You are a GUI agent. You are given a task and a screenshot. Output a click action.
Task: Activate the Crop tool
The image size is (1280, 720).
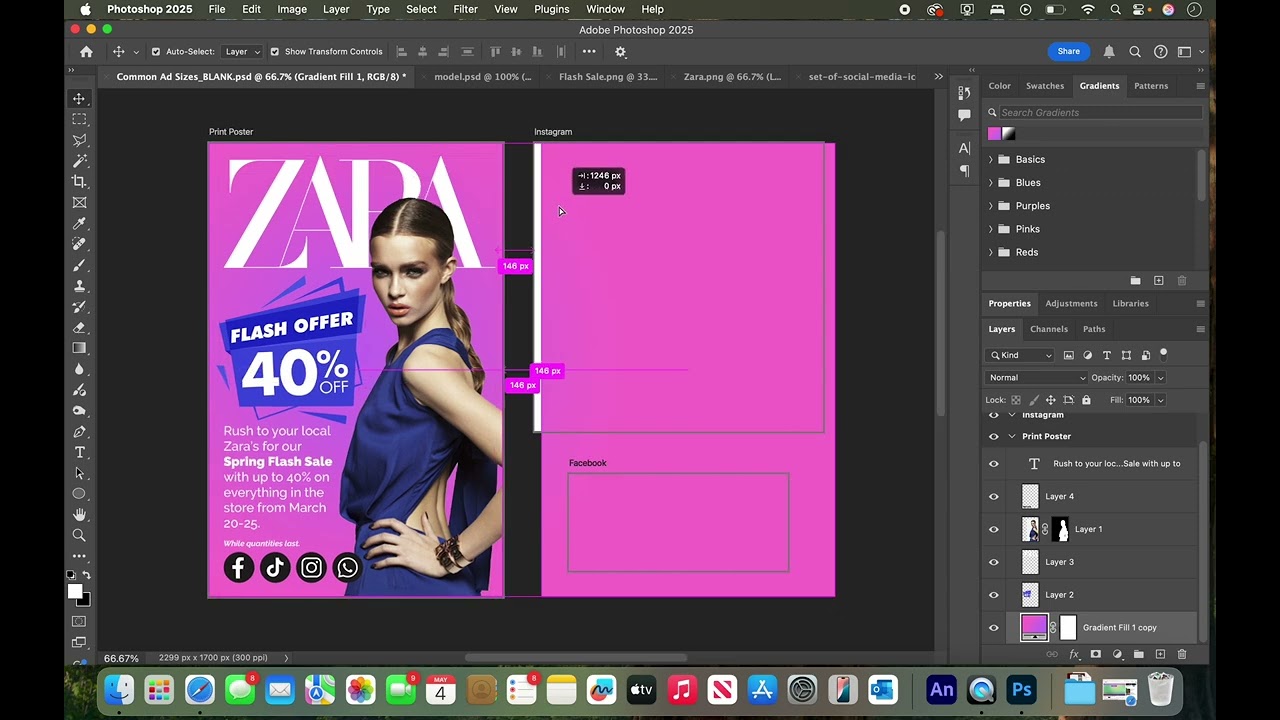coord(79,181)
